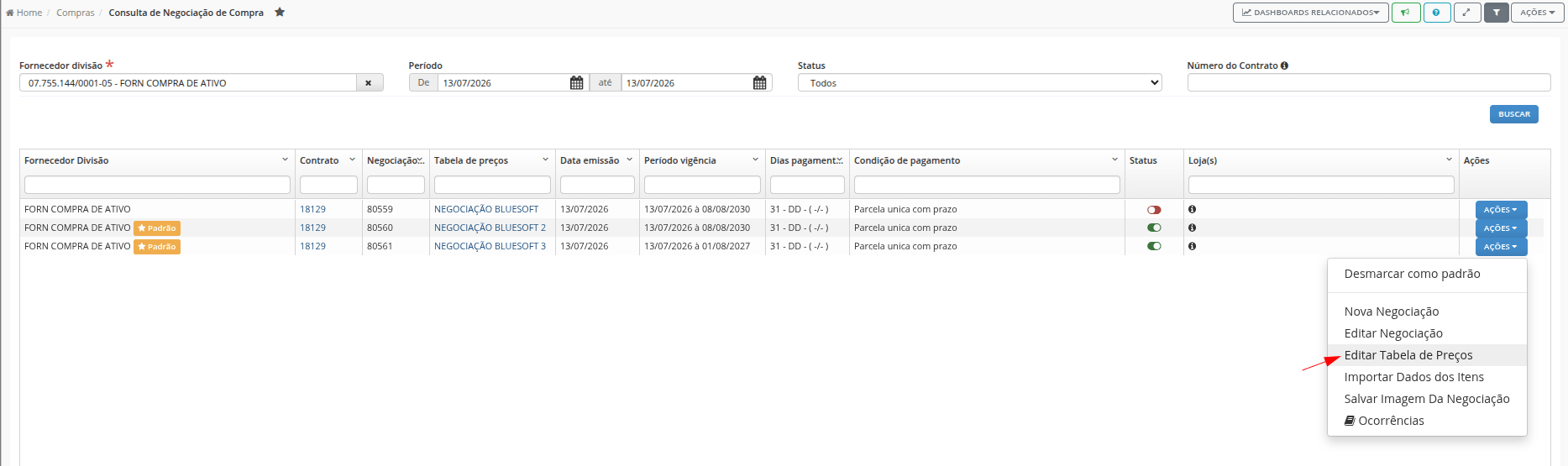Toggle status switch for negotiation 80560
The width and height of the screenshot is (1568, 466).
[x=1154, y=228]
